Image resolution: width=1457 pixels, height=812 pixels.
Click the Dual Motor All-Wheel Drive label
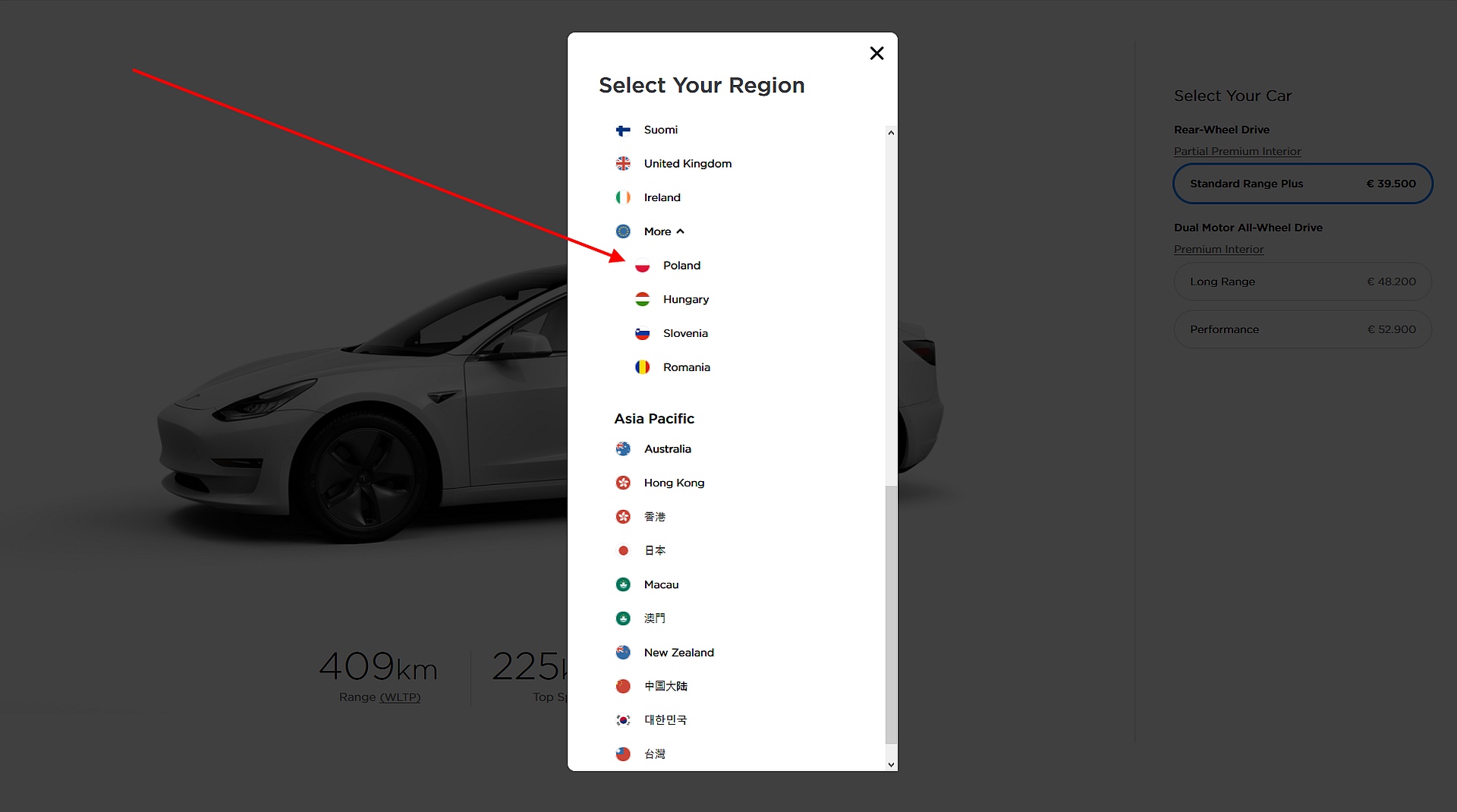(x=1248, y=228)
